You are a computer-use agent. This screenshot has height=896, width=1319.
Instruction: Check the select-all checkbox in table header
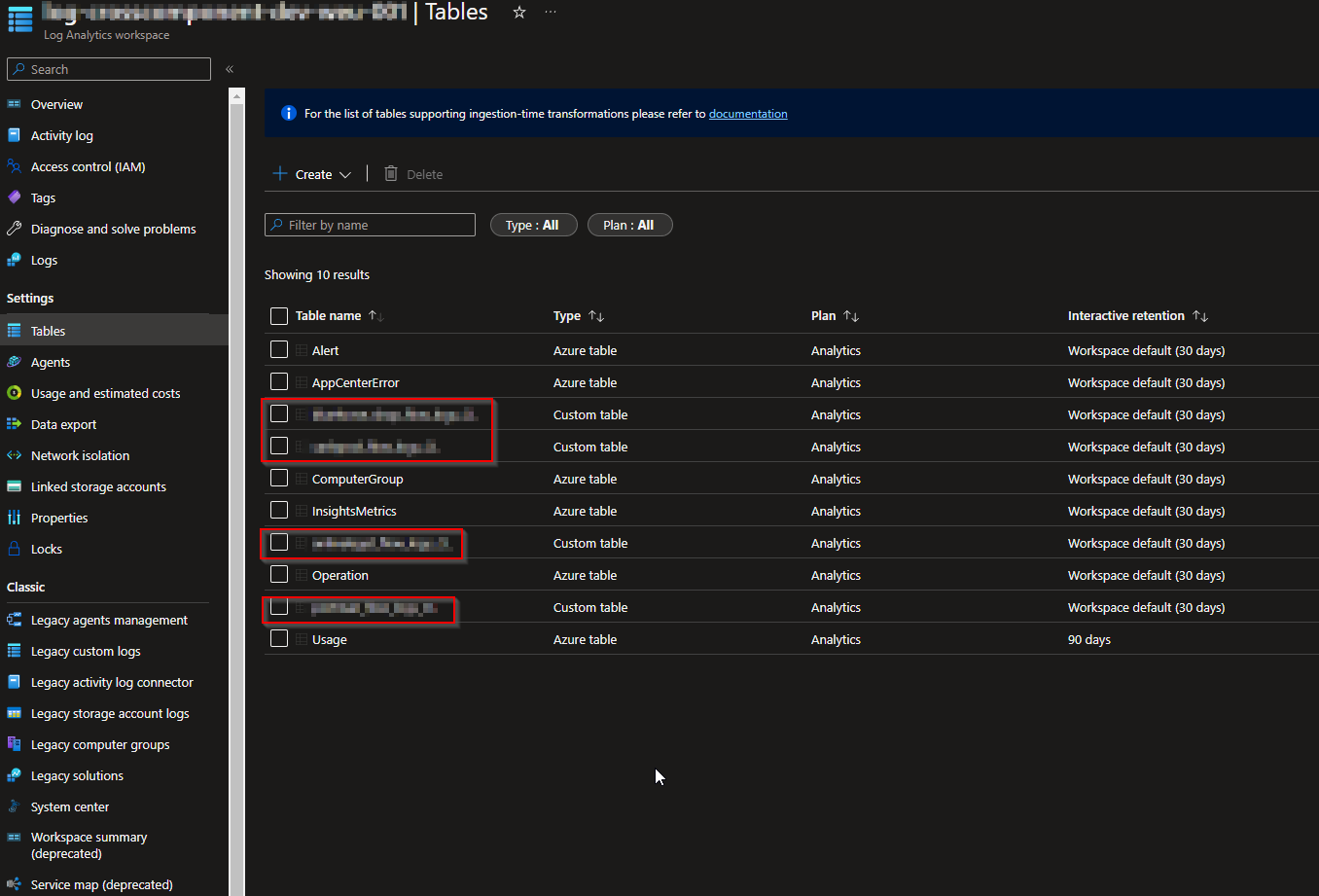[279, 315]
